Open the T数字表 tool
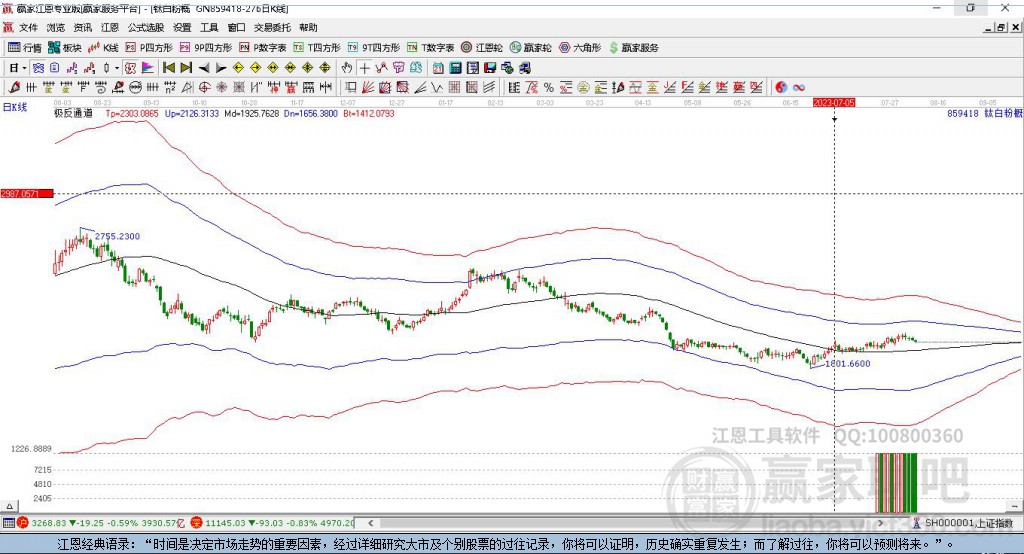The image size is (1024, 554). tap(430, 48)
